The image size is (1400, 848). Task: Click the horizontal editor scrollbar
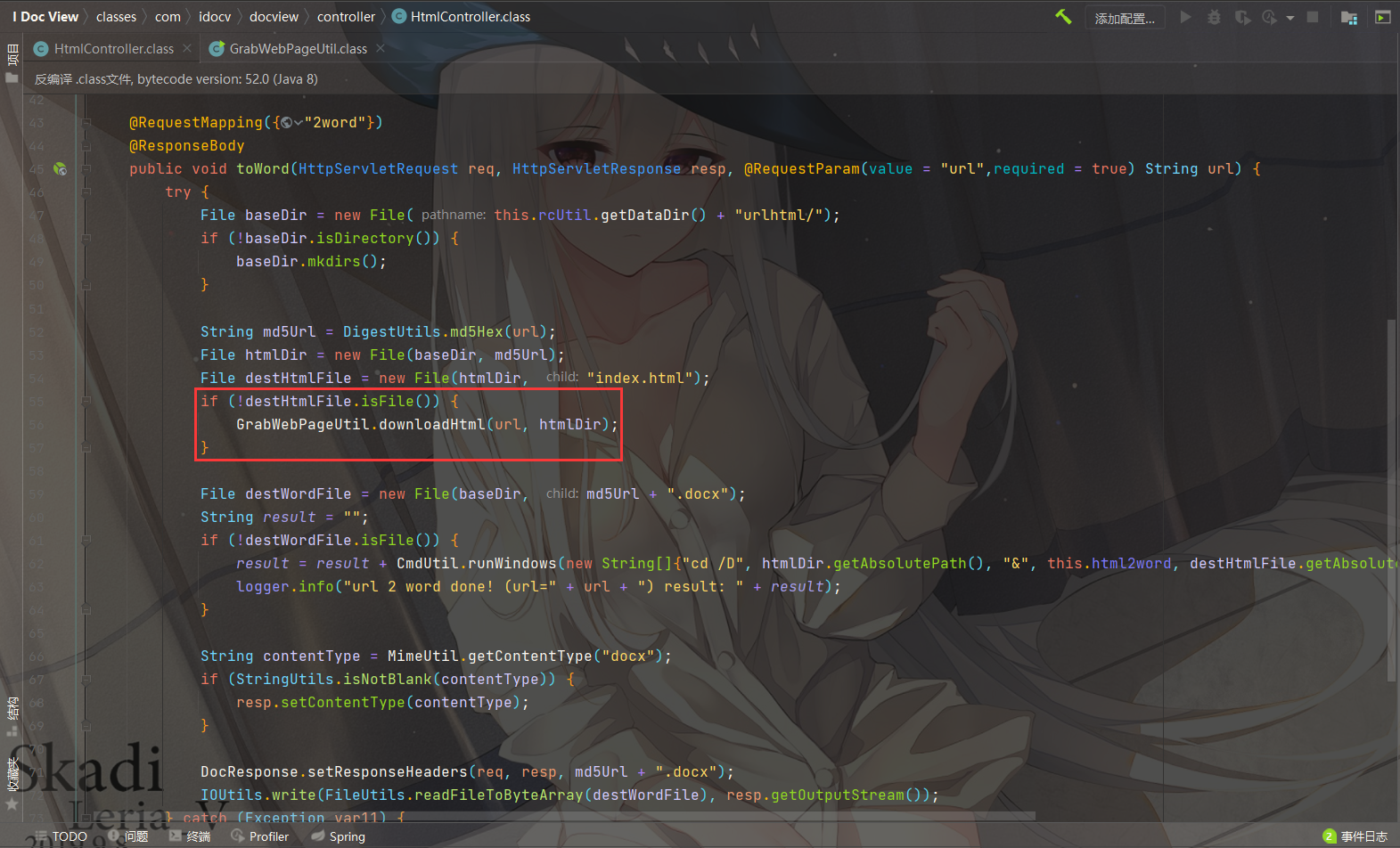561,816
